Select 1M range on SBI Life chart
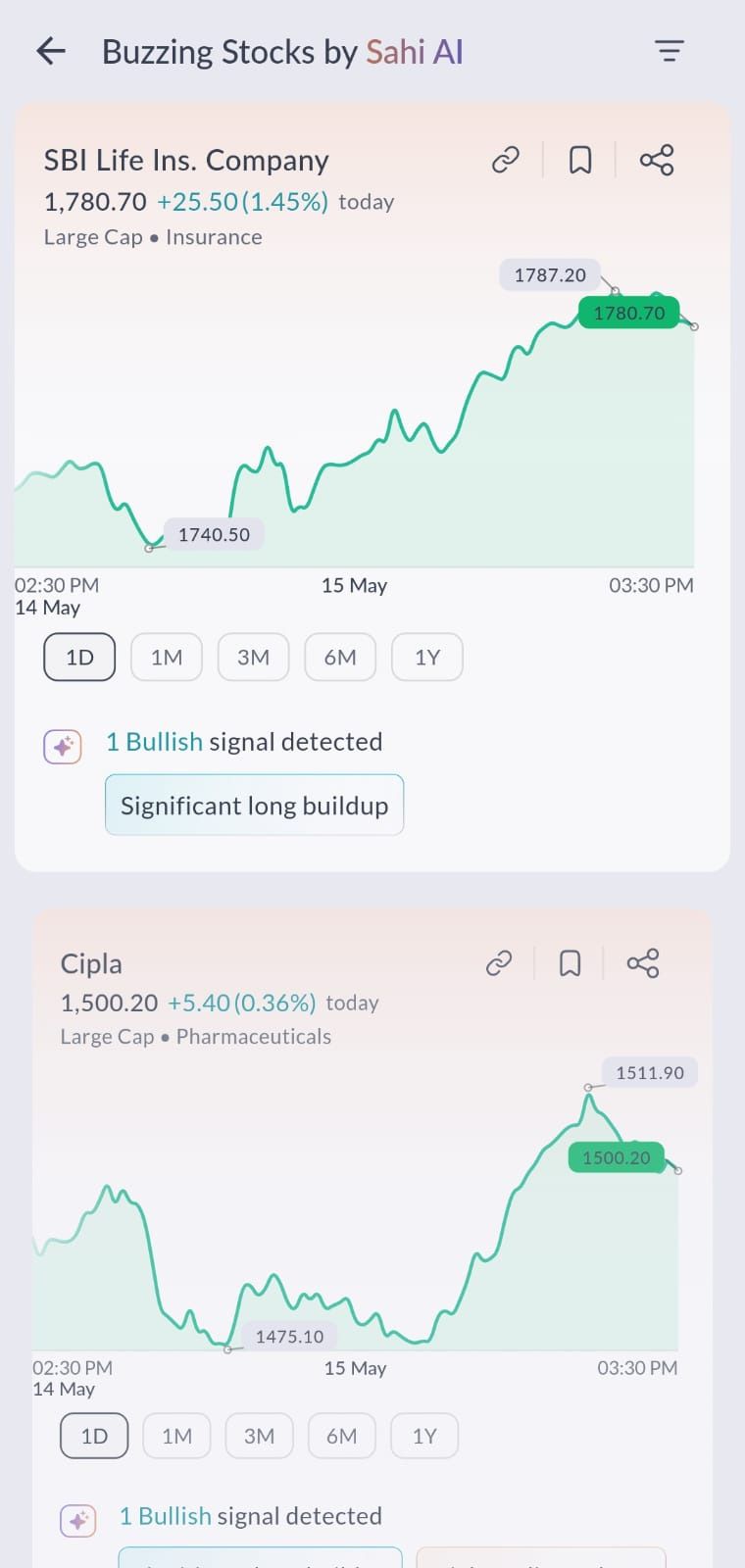Screen dimensions: 745x1568 tap(167, 657)
